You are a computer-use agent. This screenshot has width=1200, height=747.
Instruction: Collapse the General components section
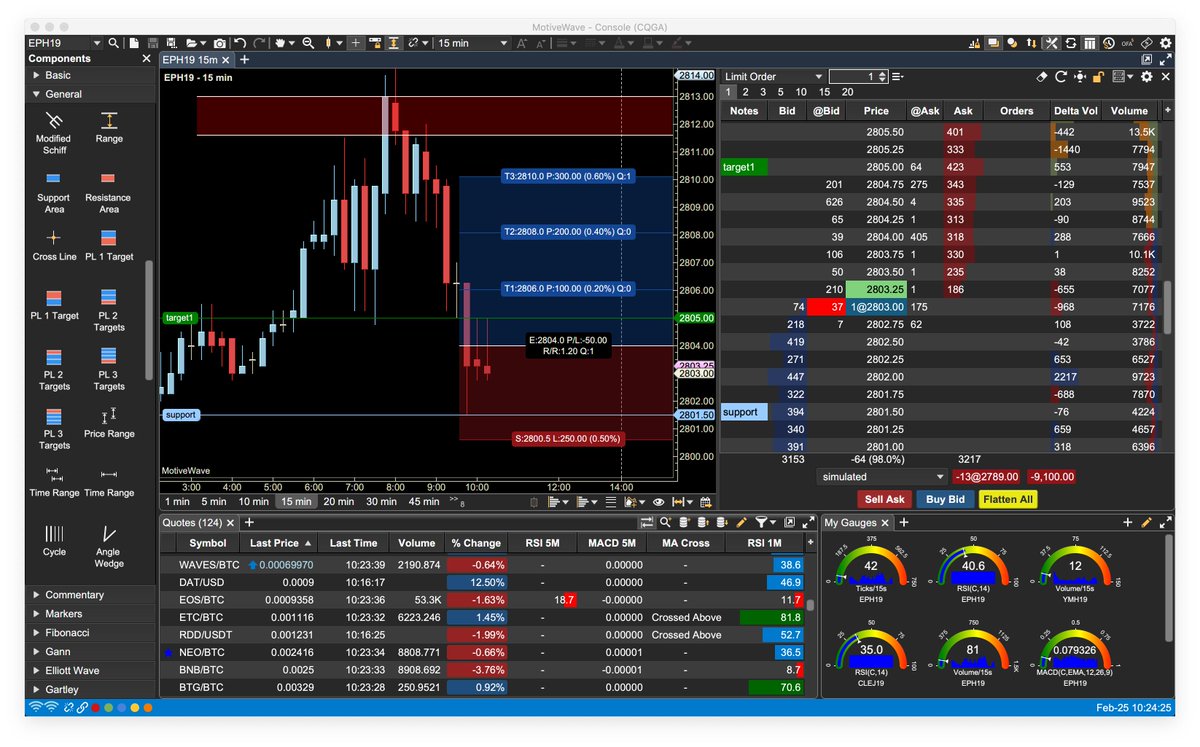coord(90,94)
